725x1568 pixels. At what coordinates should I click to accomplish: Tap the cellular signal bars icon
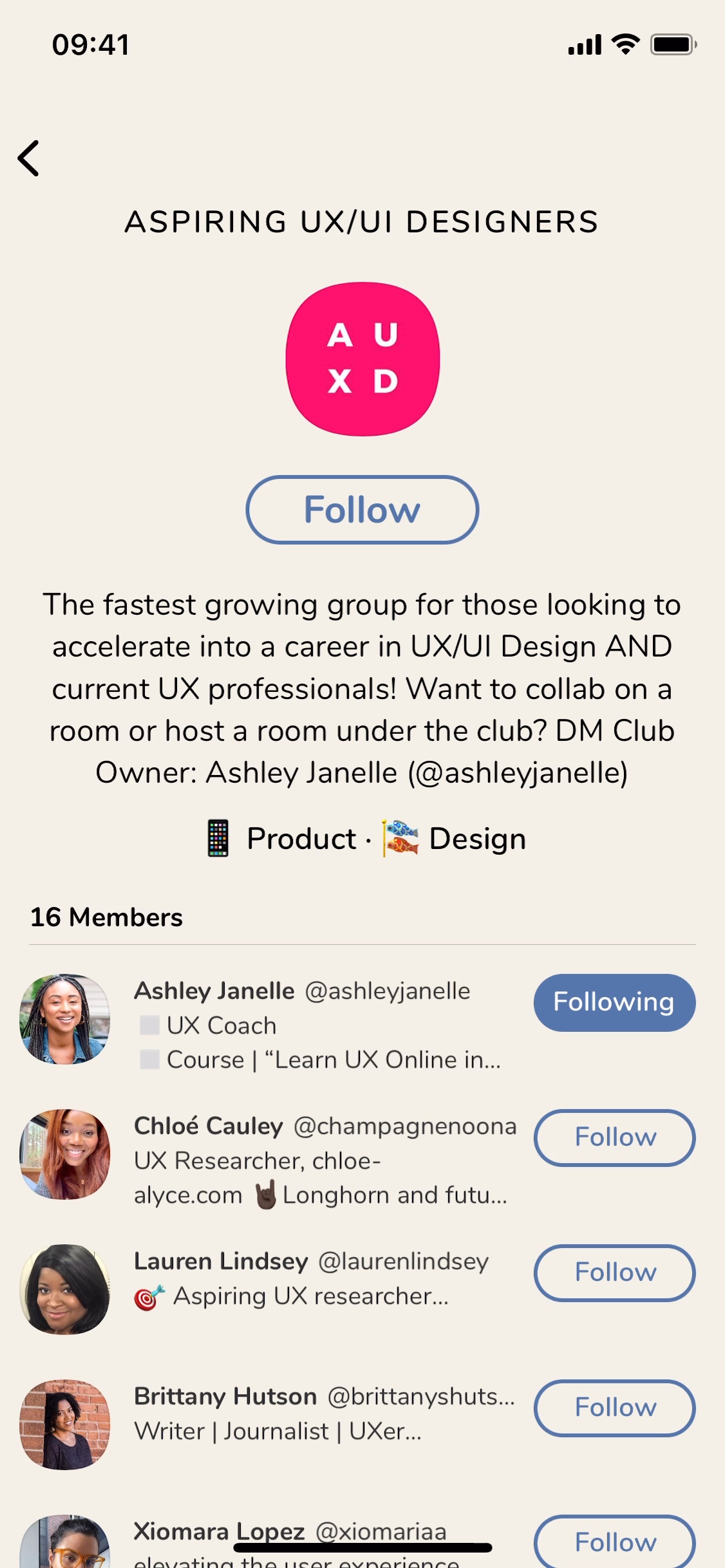[x=584, y=45]
